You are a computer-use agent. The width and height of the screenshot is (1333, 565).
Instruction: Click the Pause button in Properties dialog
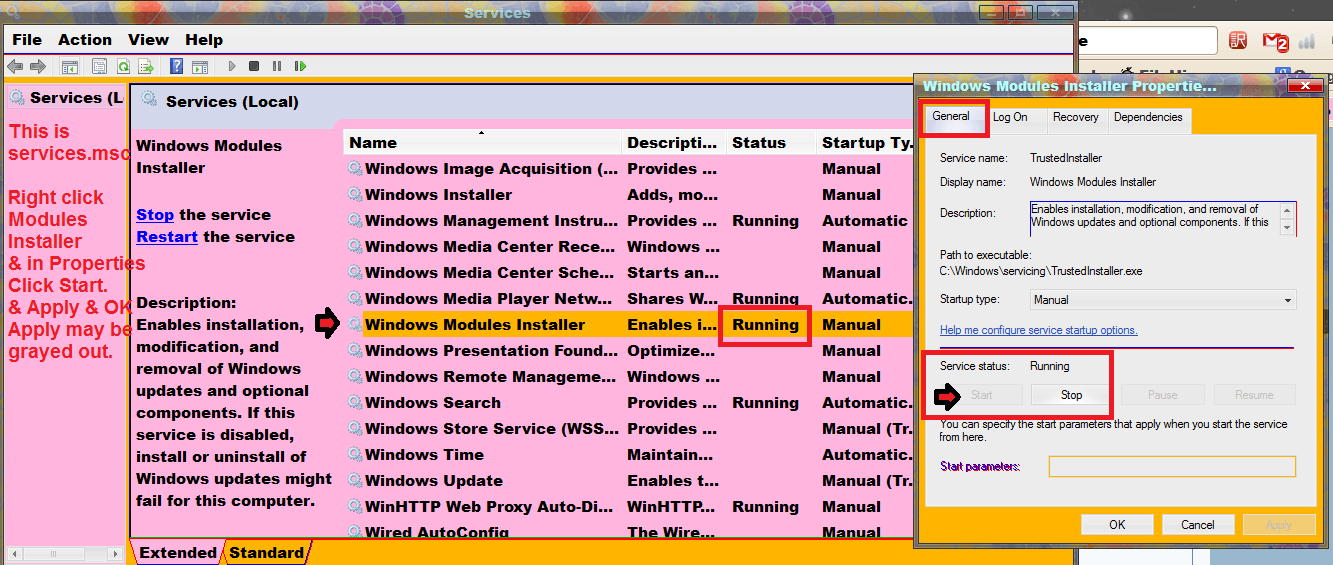pos(1162,395)
